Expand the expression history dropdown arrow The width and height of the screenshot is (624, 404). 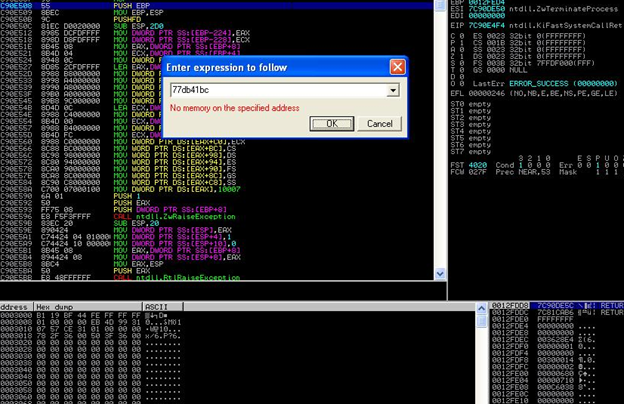392,90
